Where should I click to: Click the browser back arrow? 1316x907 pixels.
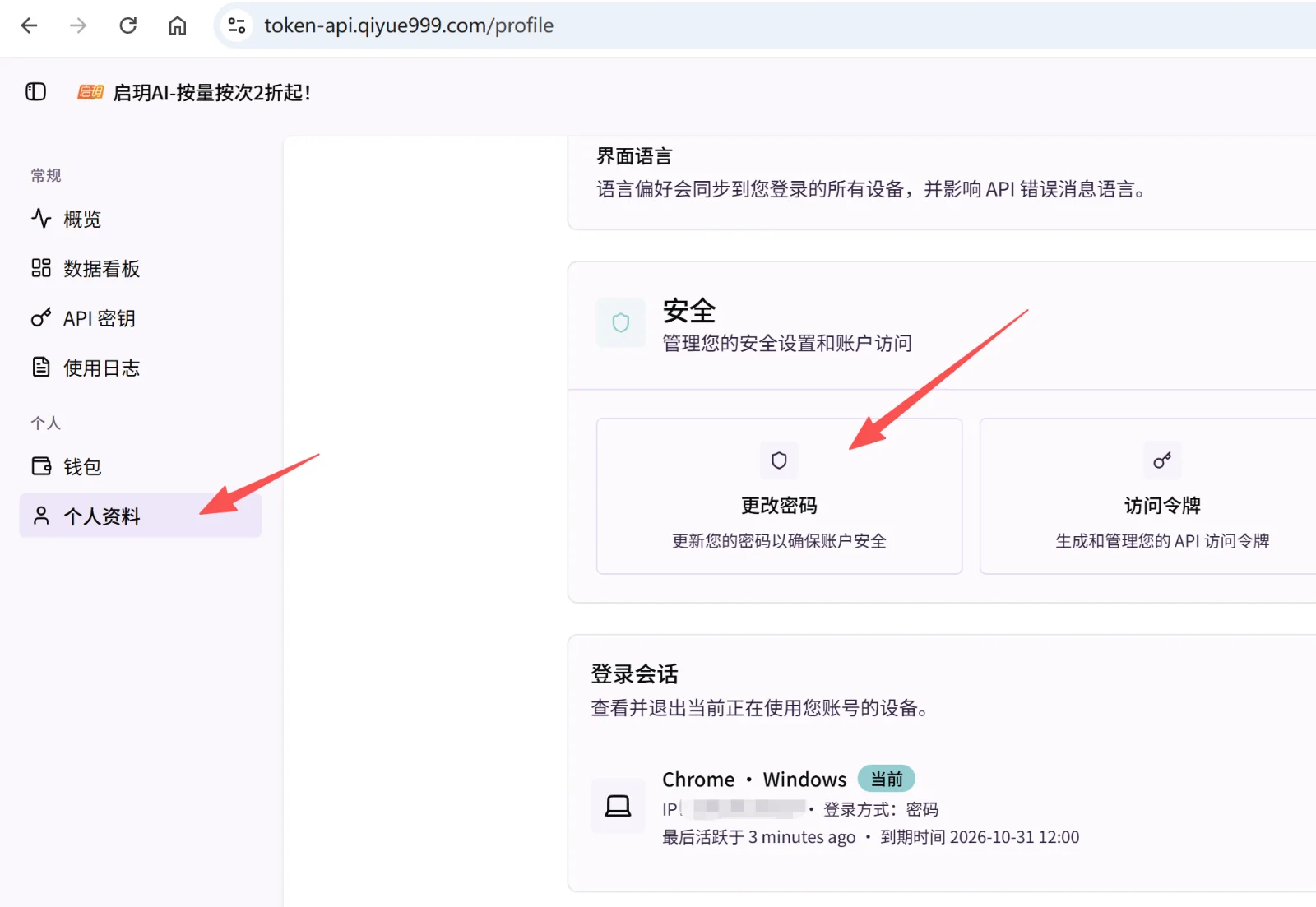[29, 25]
